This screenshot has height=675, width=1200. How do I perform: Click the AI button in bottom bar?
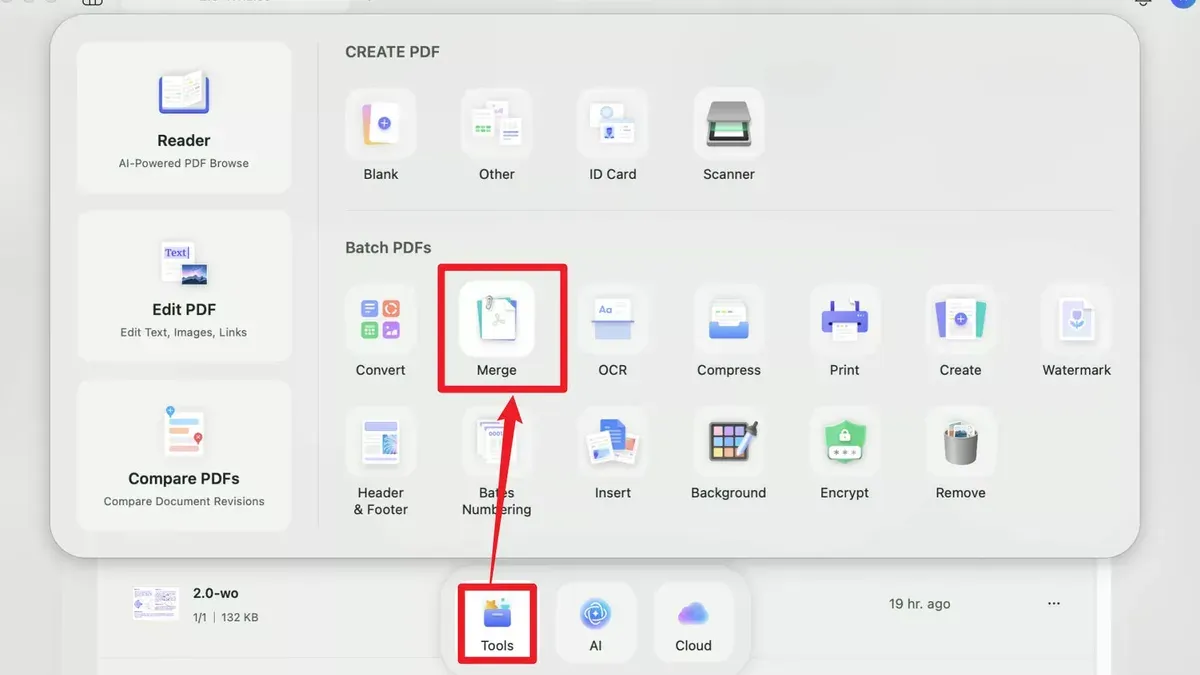tap(596, 623)
